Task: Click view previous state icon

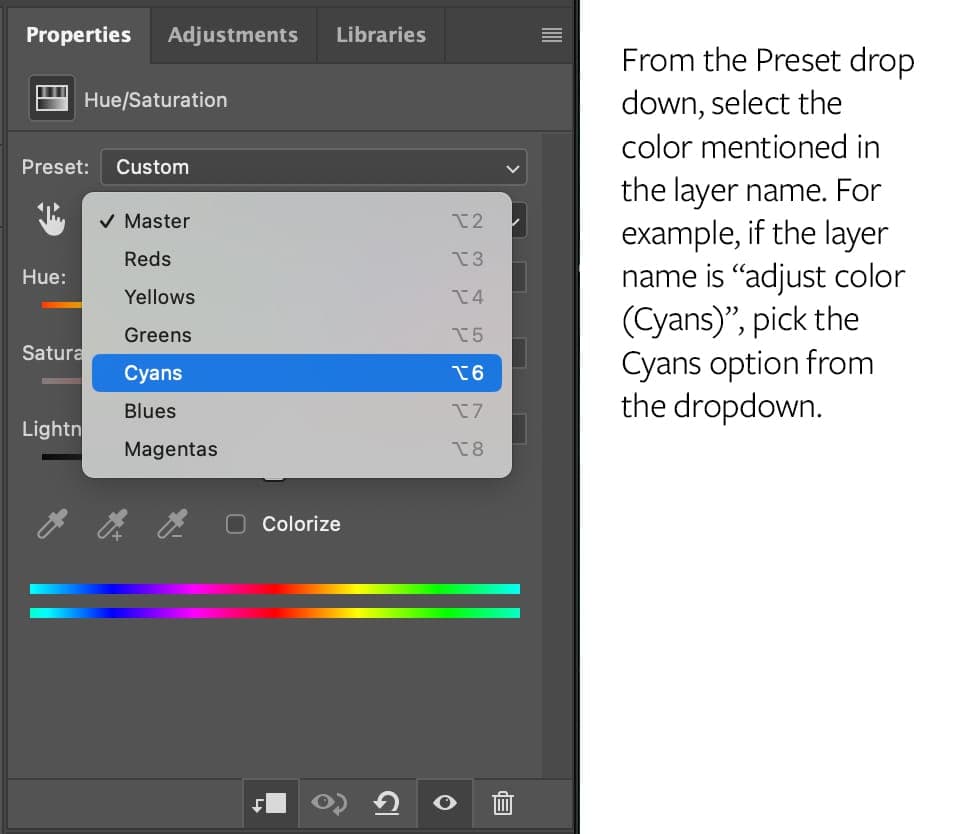Action: pos(329,802)
